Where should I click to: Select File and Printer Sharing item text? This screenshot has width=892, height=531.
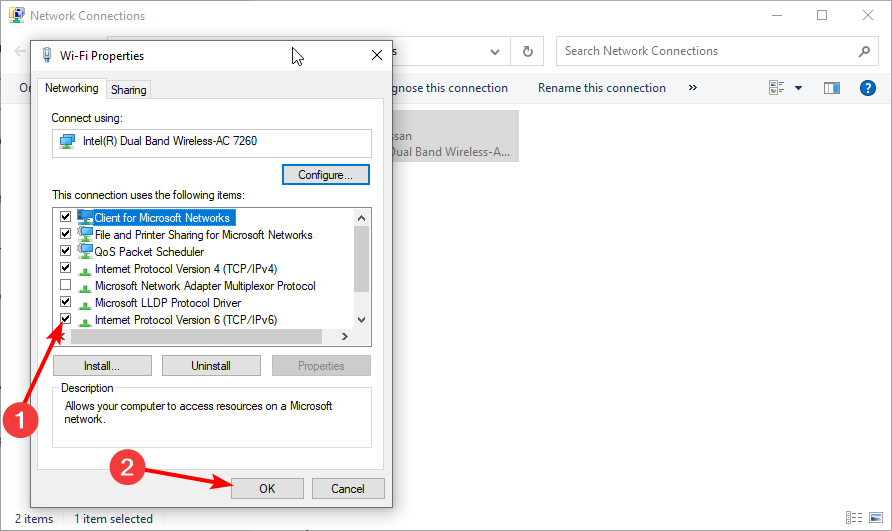pos(204,234)
